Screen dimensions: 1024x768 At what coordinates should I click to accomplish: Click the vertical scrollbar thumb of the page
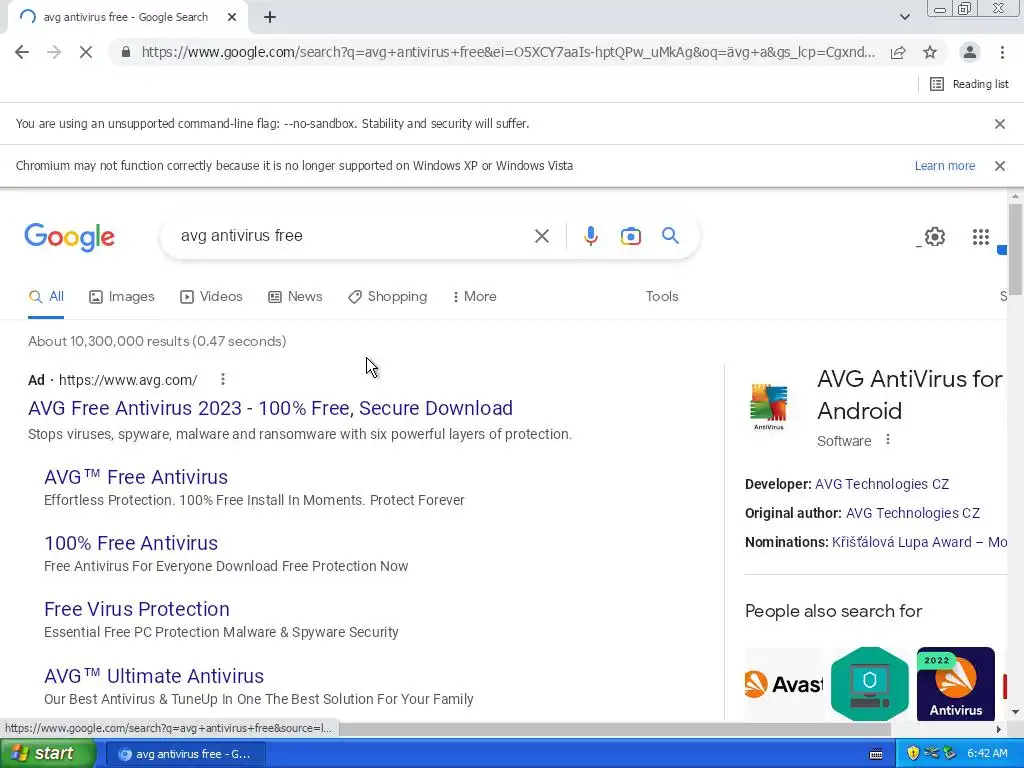pyautogui.click(x=1015, y=249)
